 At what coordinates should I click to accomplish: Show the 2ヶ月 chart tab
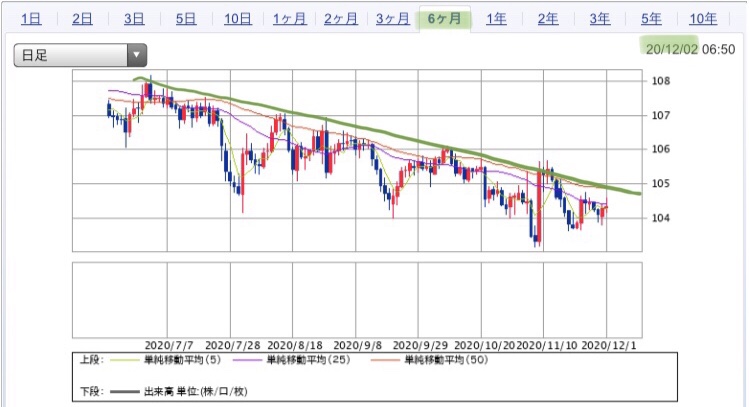(341, 18)
